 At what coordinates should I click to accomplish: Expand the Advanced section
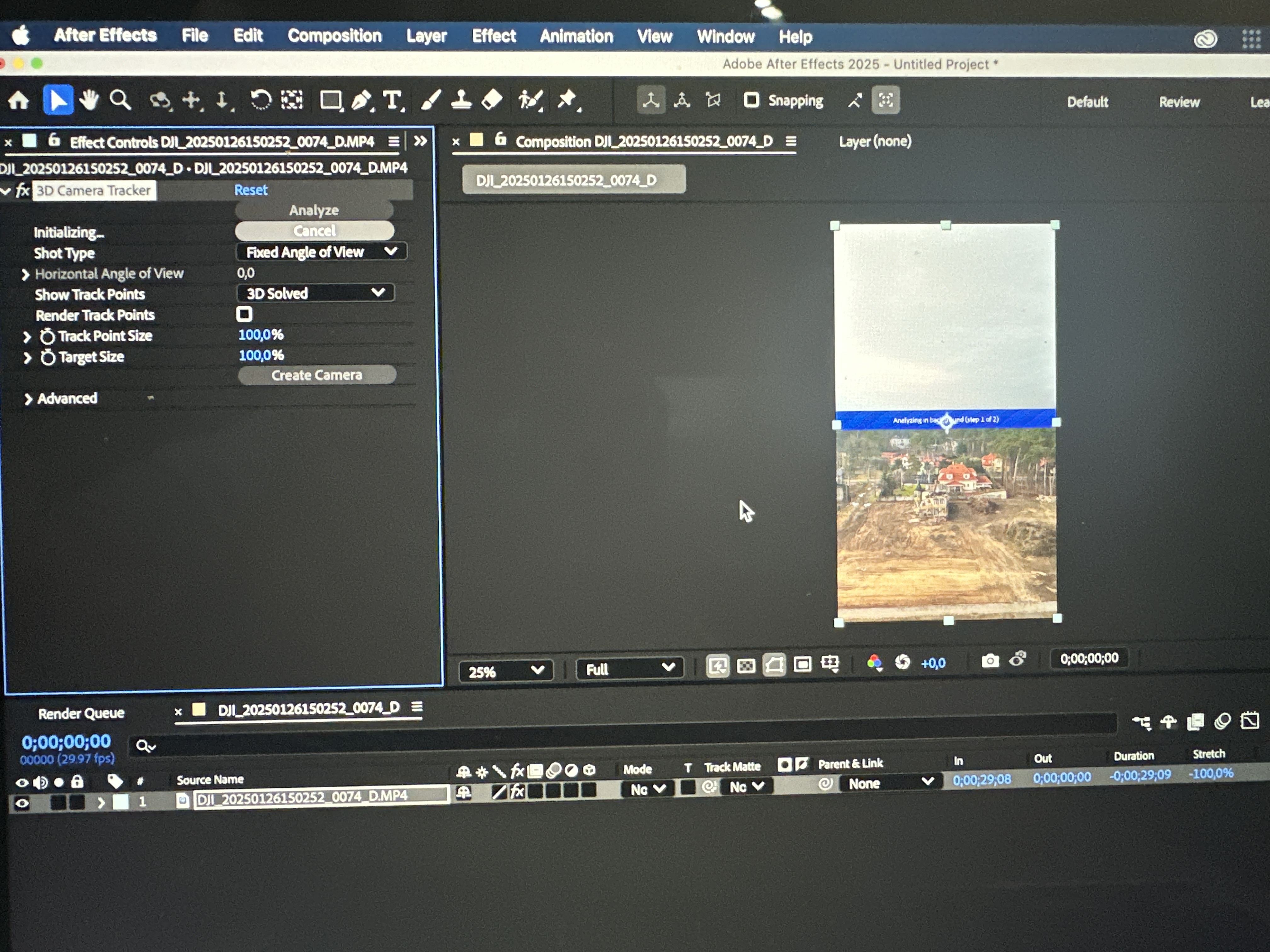27,399
